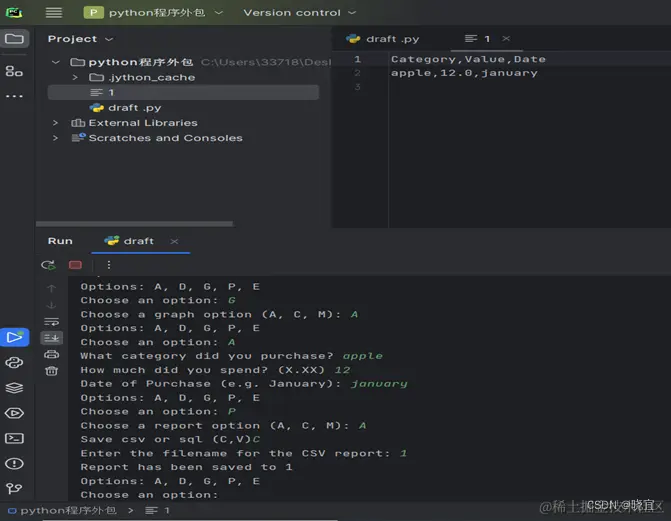Click line number 2 in editor gutter
The image size is (671, 521).
tap(357, 73)
